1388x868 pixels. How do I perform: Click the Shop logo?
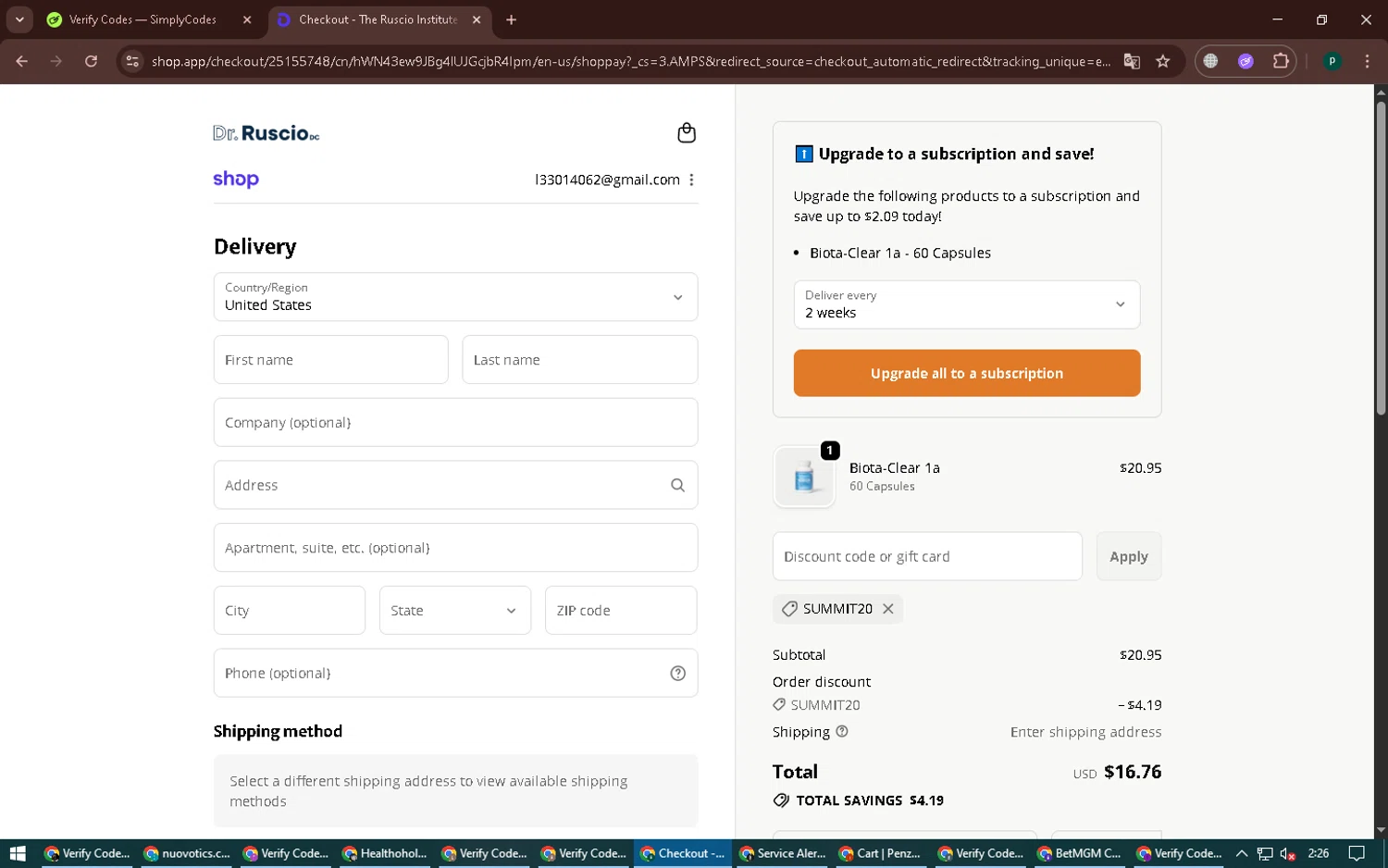(236, 179)
